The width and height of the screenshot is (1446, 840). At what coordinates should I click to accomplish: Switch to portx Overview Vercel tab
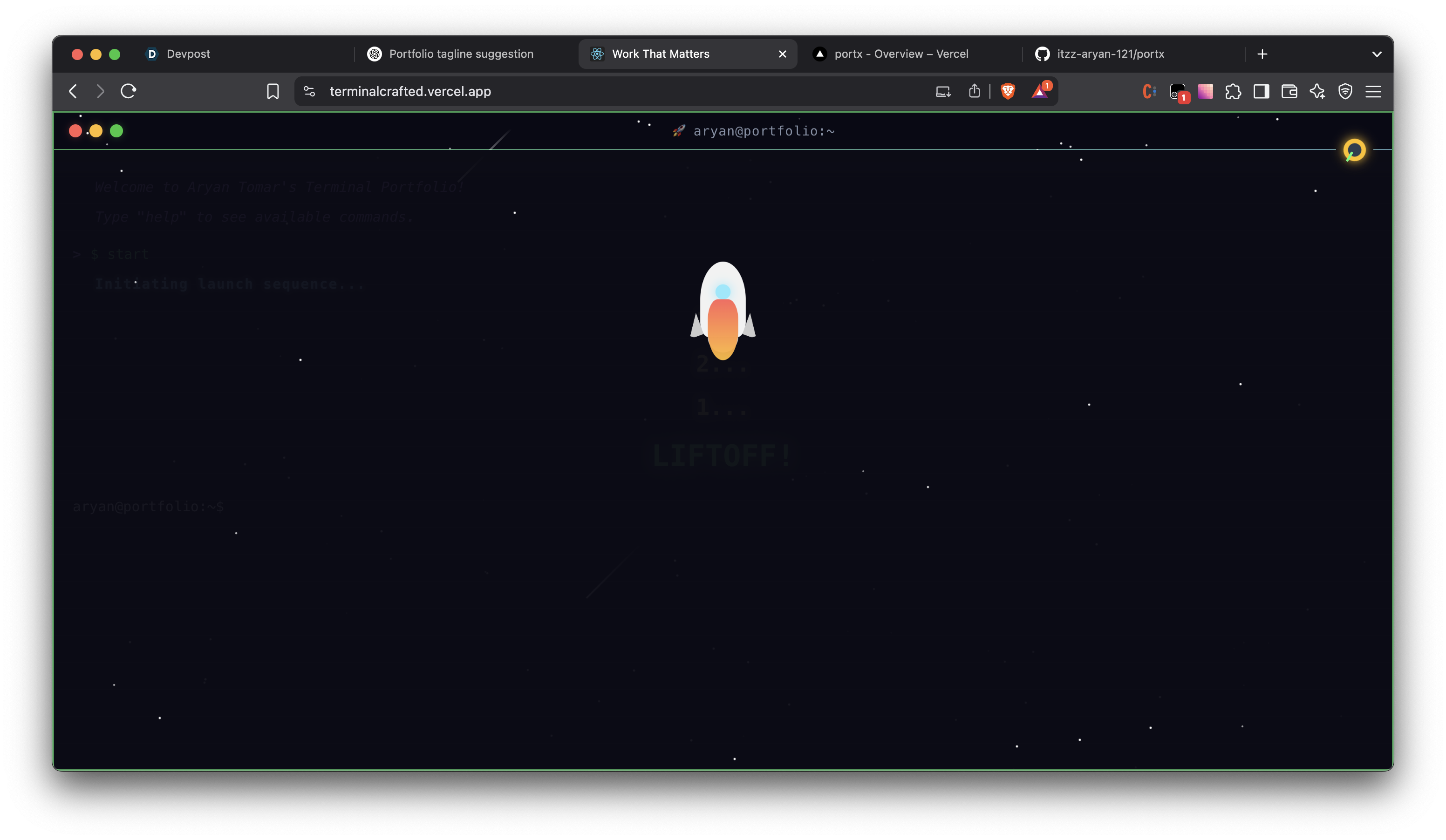tap(901, 54)
